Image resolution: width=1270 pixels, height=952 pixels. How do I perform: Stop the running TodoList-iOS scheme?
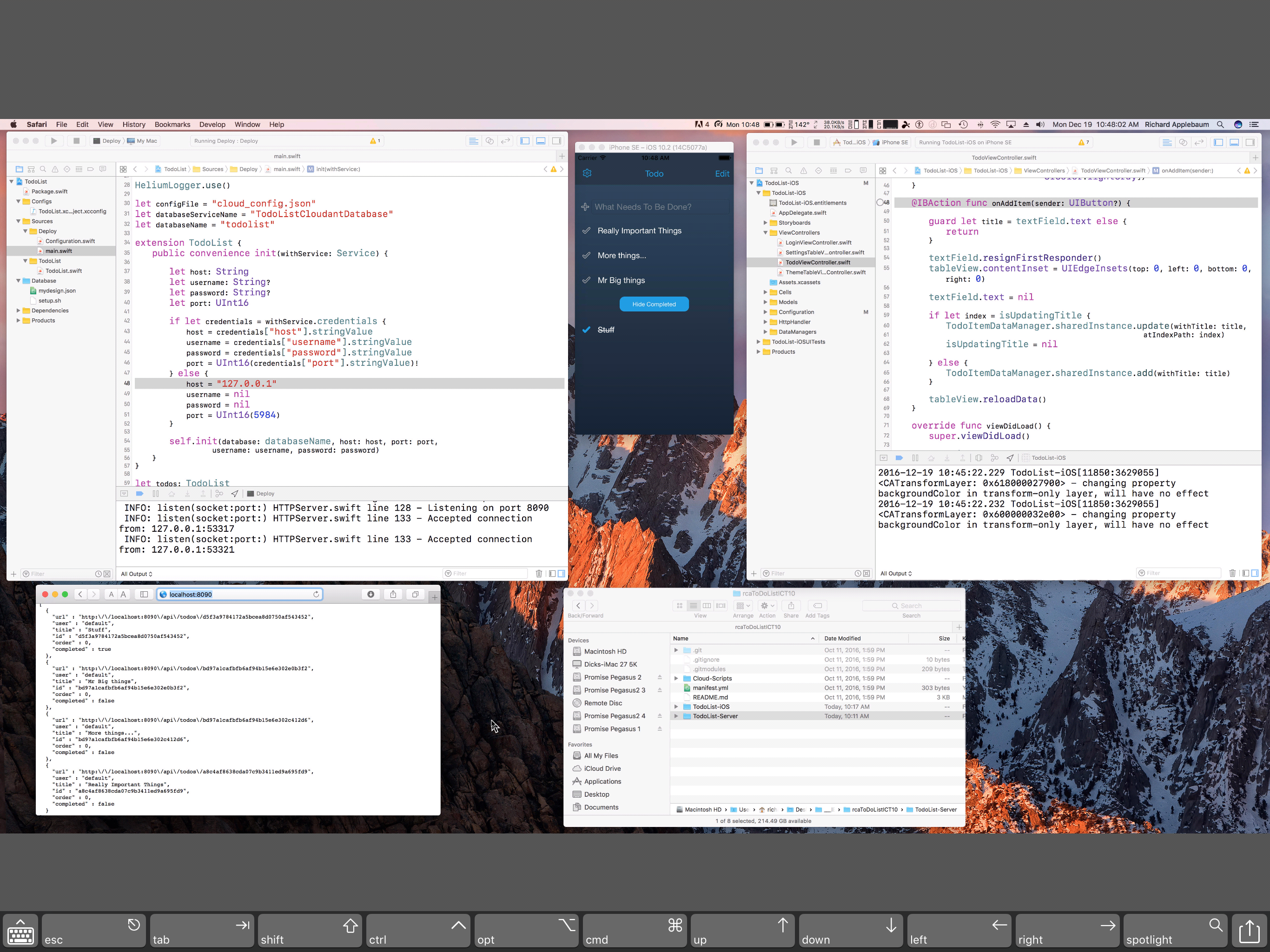(816, 142)
